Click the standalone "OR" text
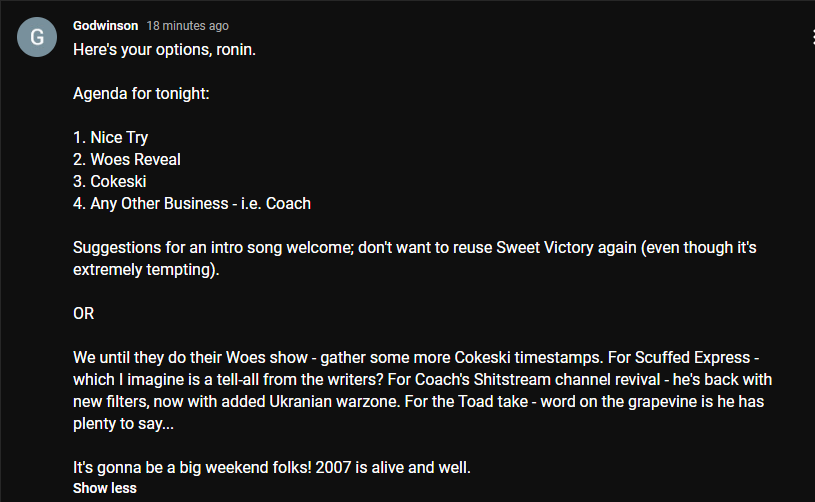 pos(84,314)
